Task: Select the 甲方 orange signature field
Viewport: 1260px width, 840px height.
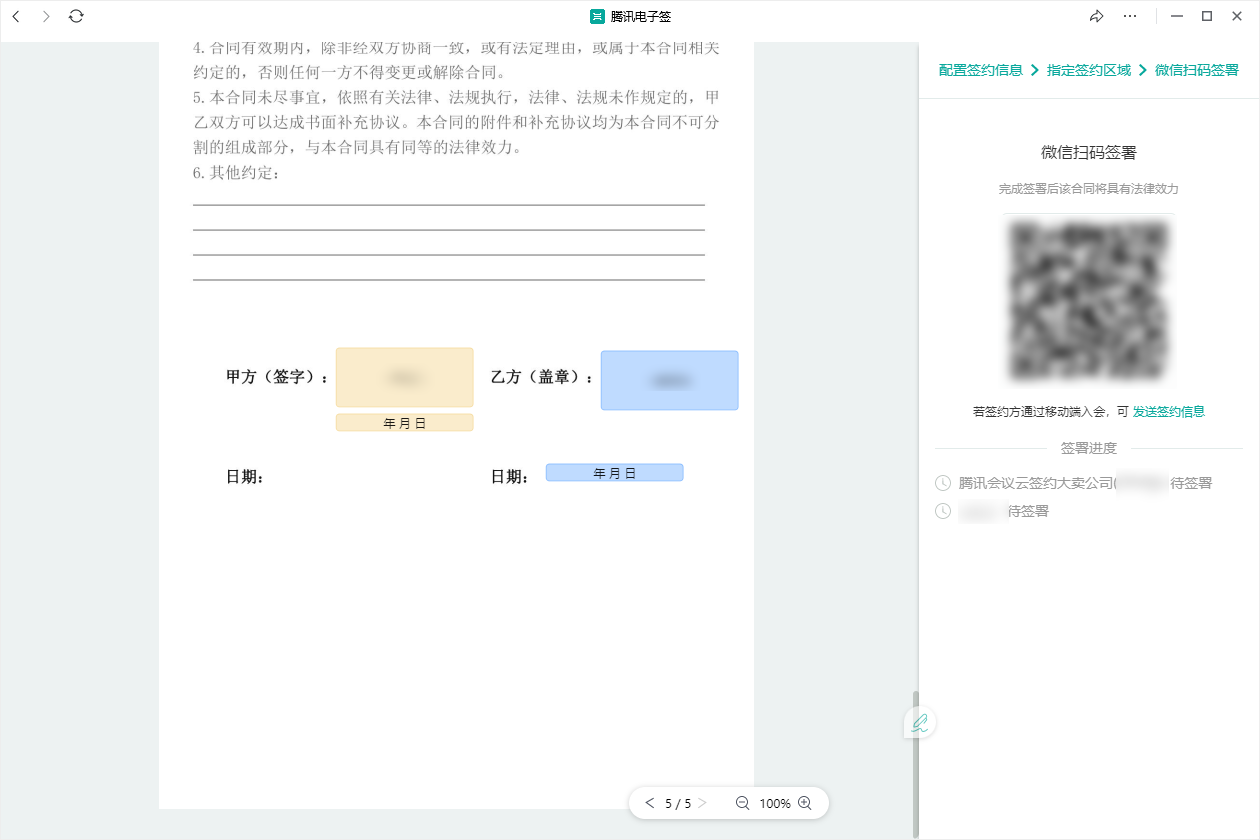Action: [x=404, y=378]
